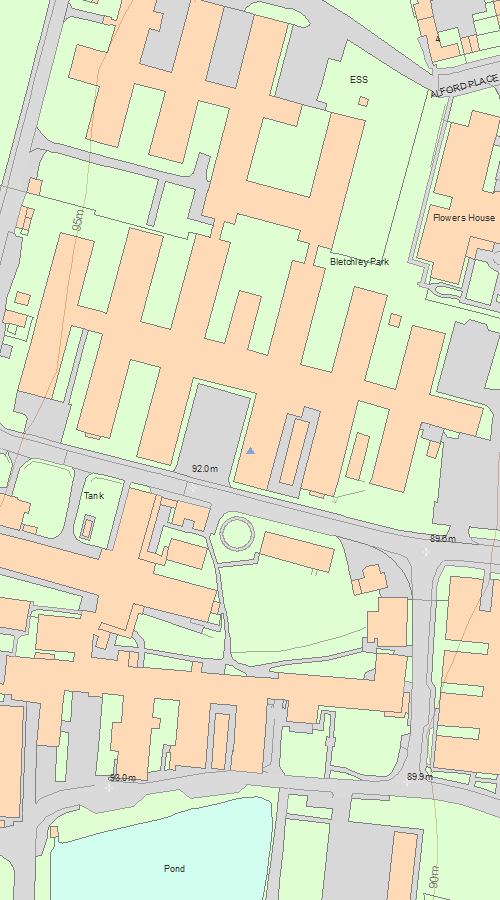The width and height of the screenshot is (500, 900).
Task: Click the spot height cross near 93.0m
Action: [109, 788]
